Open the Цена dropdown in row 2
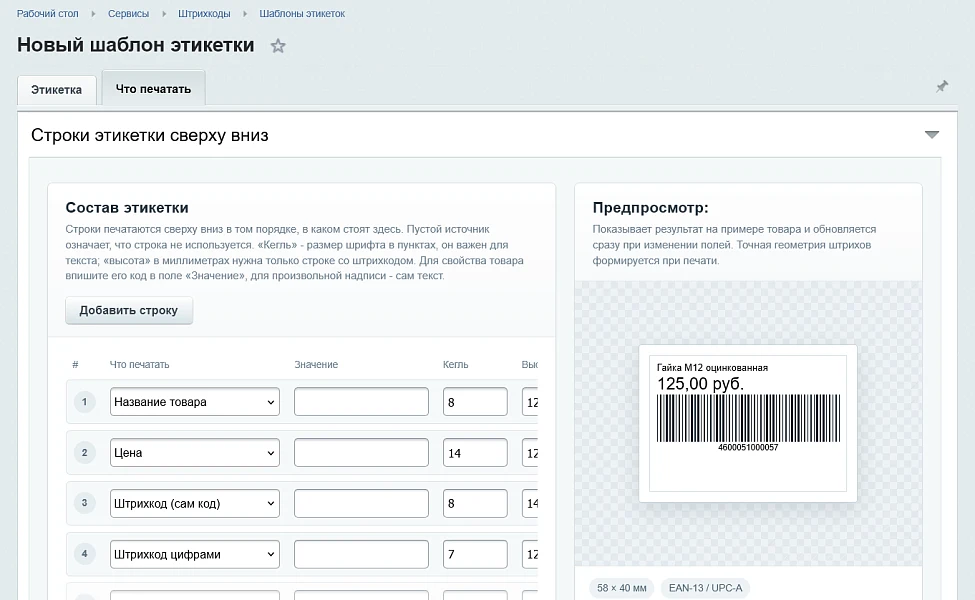Viewport: 975px width, 600px height. coord(195,453)
